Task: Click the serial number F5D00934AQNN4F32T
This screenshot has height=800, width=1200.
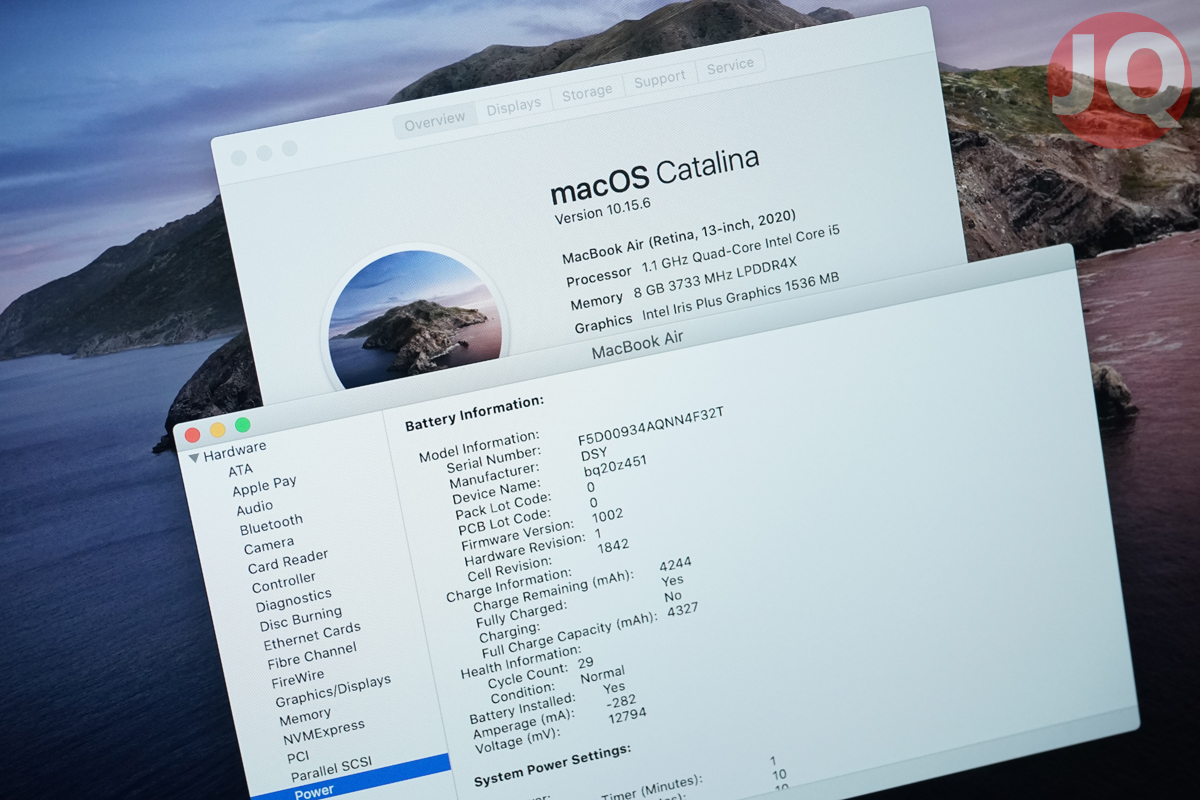Action: click(651, 426)
